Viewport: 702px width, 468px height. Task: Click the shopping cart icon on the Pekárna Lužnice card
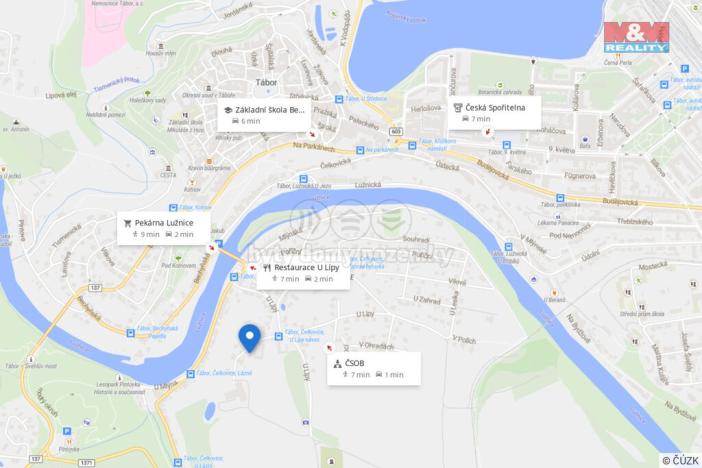click(x=127, y=223)
